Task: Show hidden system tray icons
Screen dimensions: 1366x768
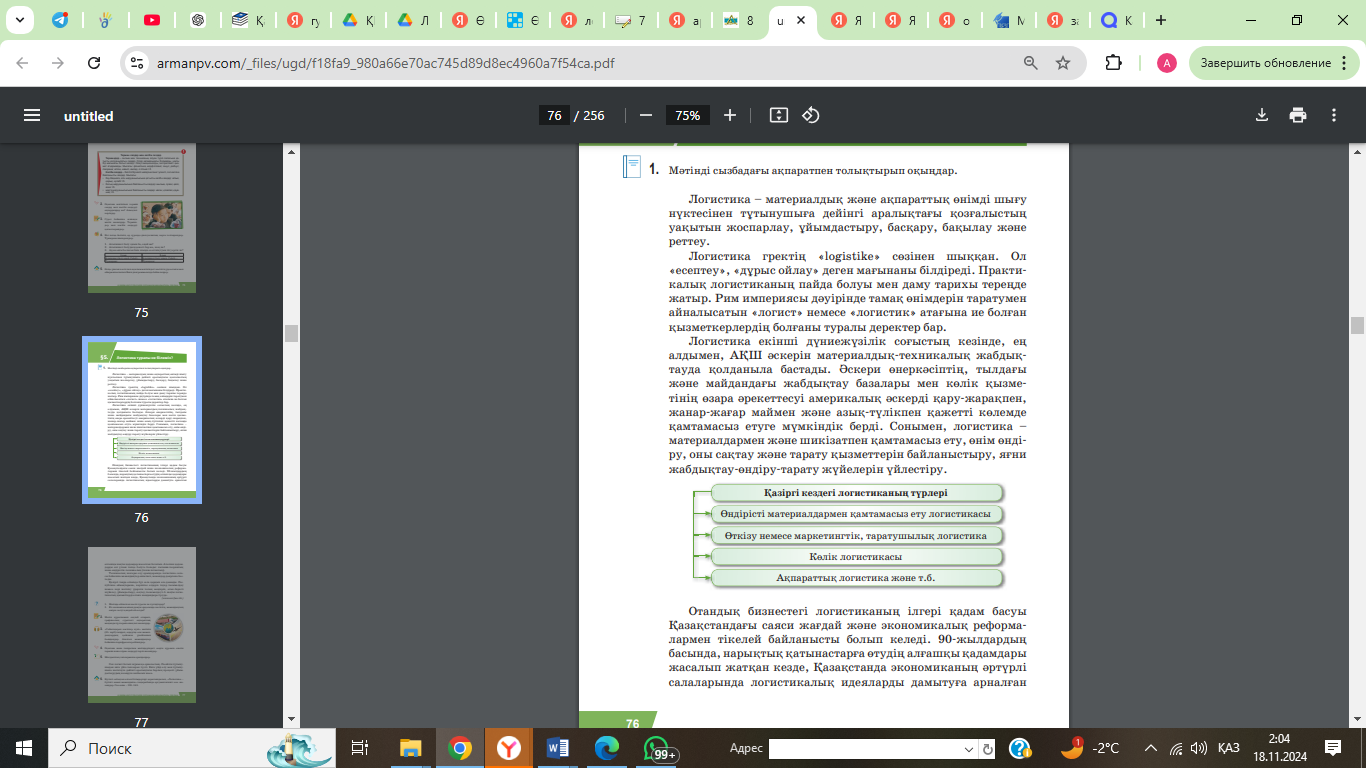Action: (1150, 748)
